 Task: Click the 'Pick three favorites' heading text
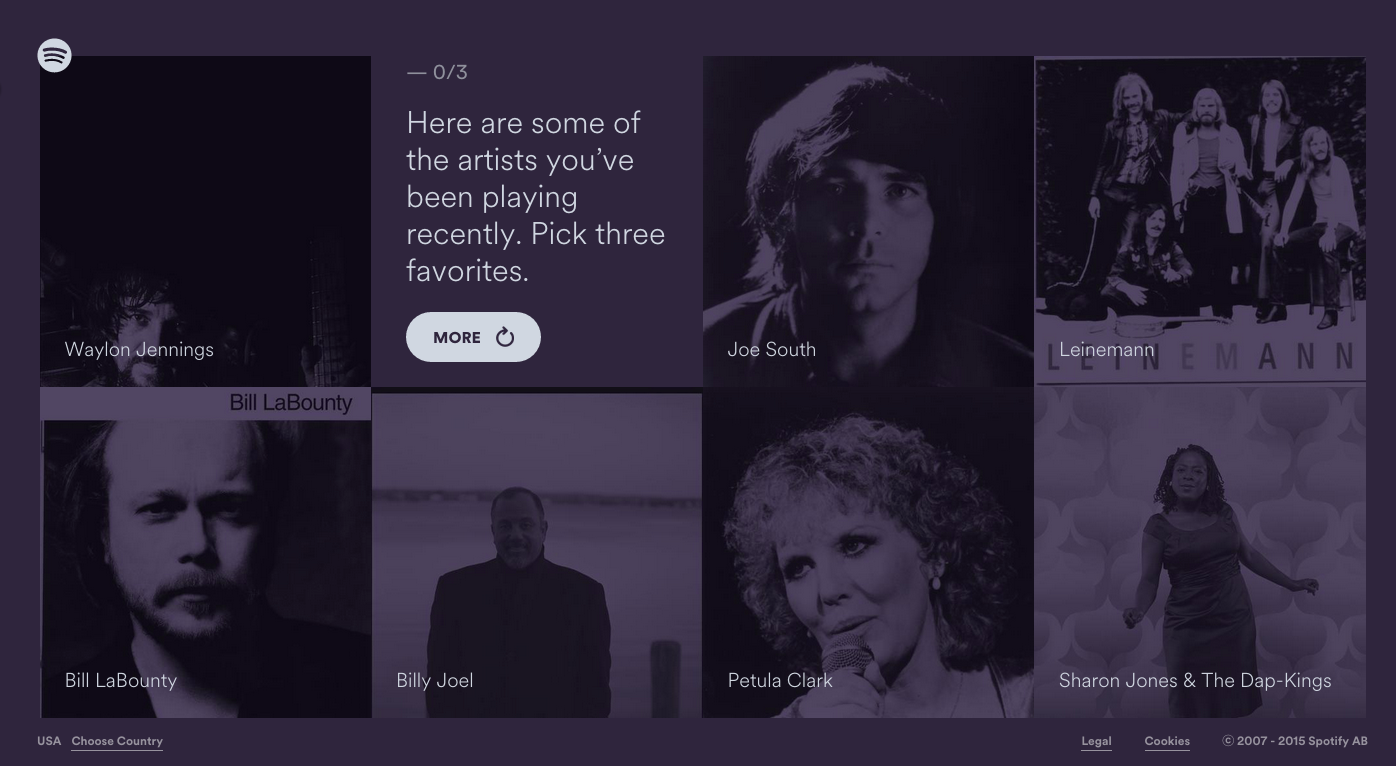pyautogui.click(x=535, y=197)
